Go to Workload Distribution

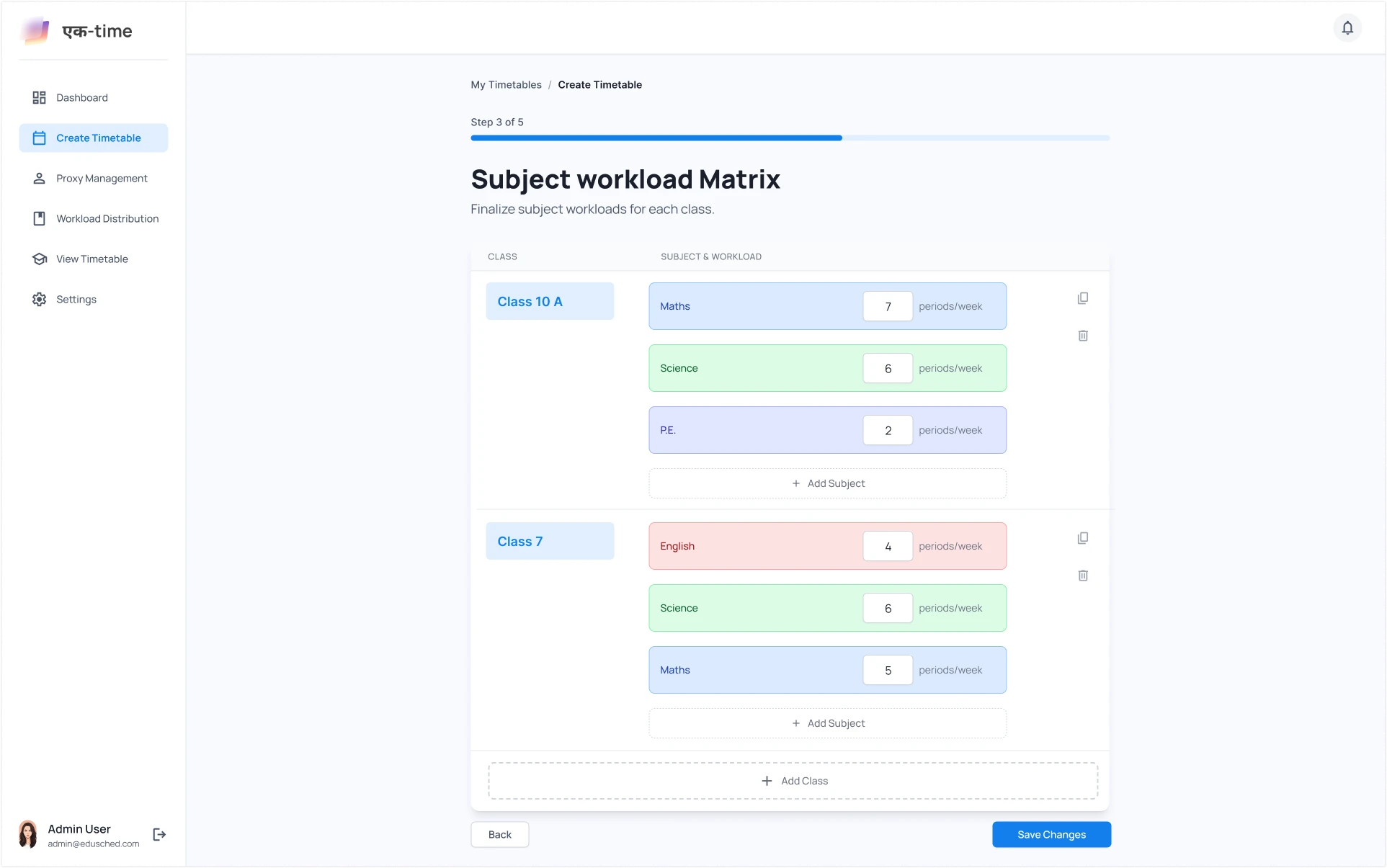coord(94,218)
